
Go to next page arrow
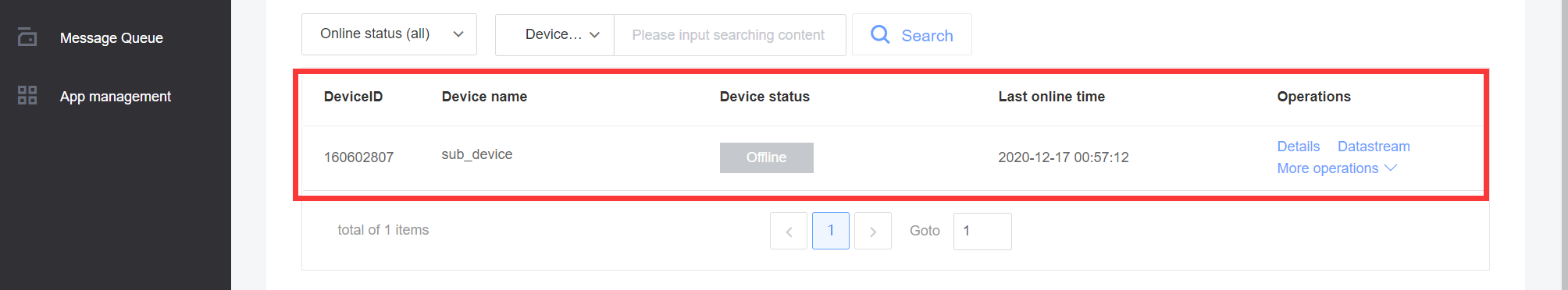coord(873,232)
